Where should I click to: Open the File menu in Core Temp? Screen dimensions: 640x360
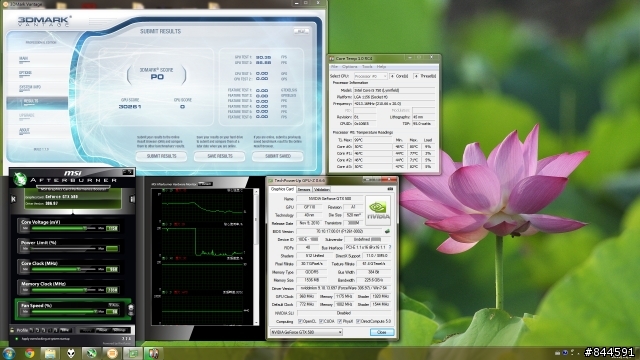coord(334,67)
